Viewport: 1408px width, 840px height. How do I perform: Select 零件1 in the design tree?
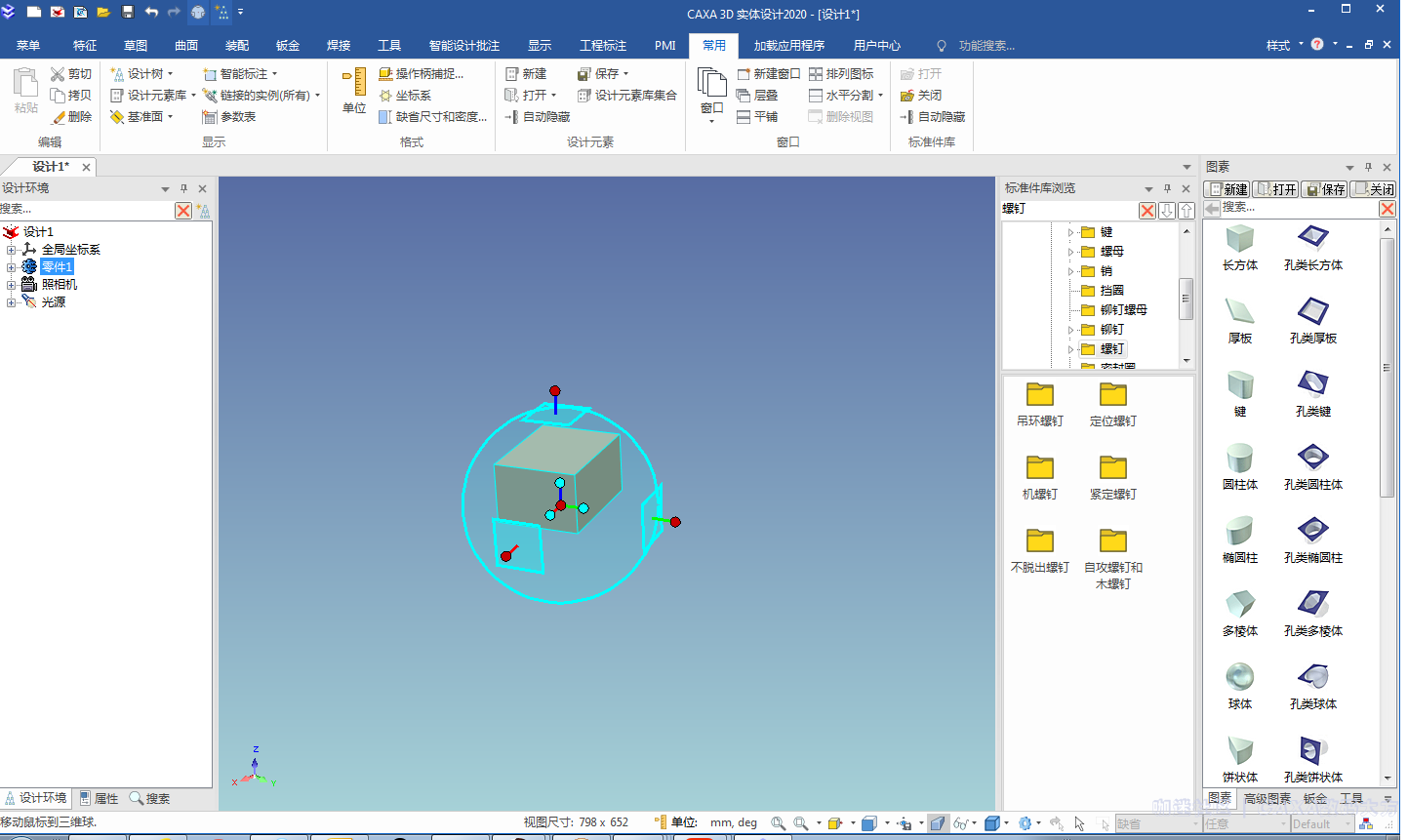click(57, 267)
